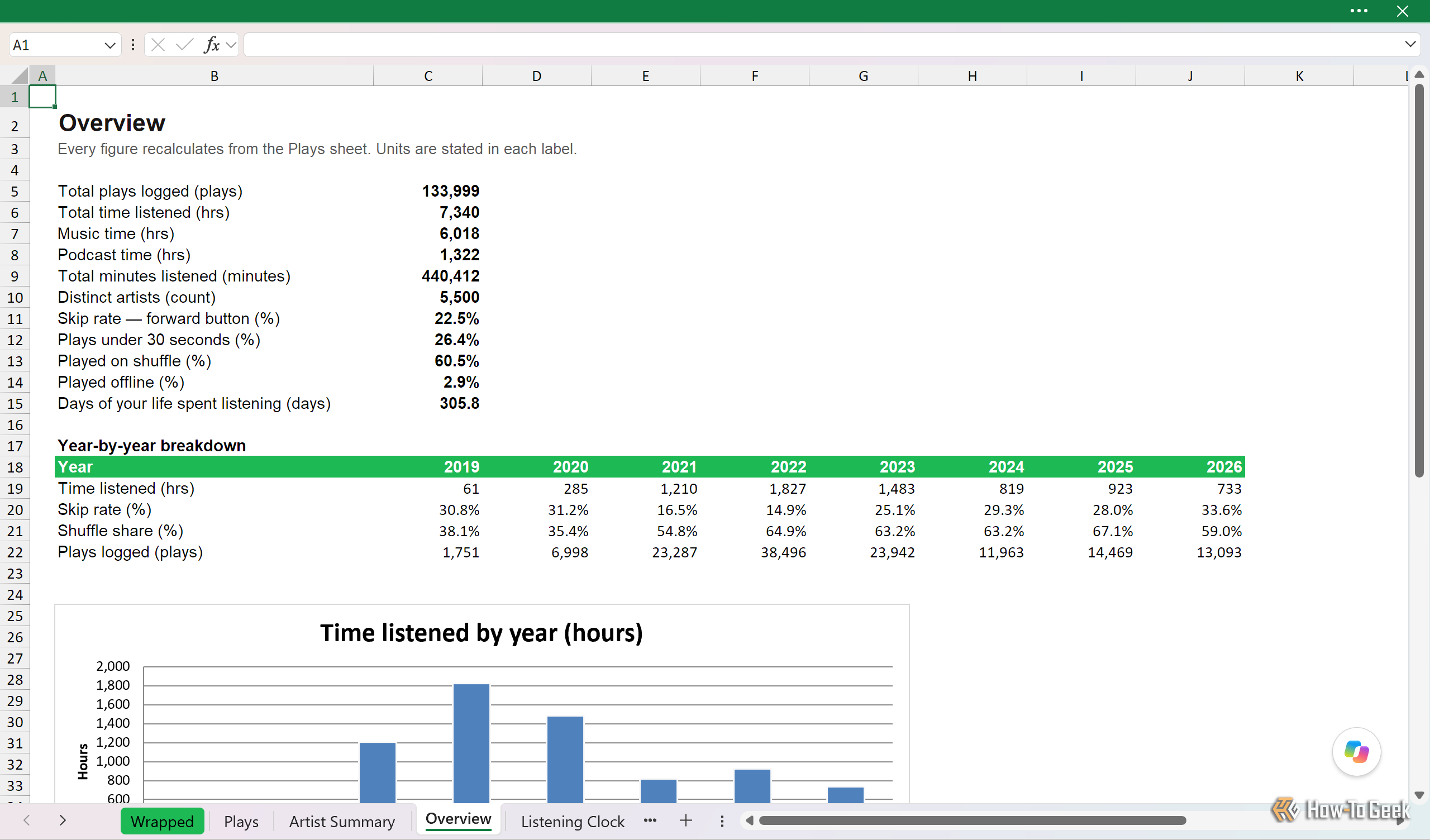Screen dimensions: 1430x840
Task: Click time listened cell 1,827
Action: point(788,489)
